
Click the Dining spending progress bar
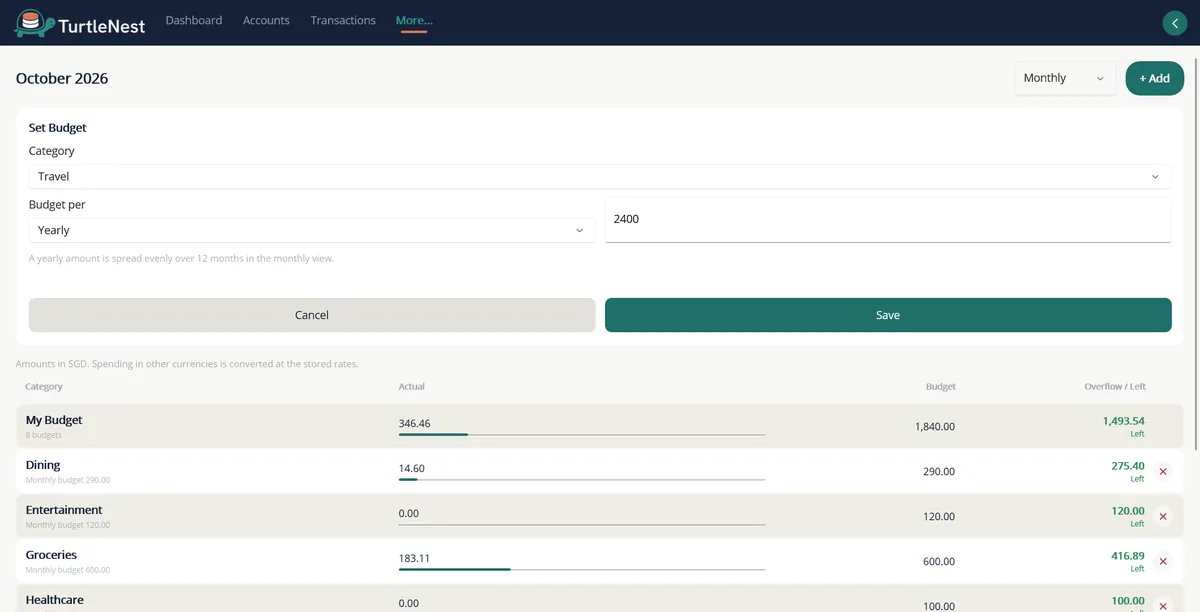[582, 480]
